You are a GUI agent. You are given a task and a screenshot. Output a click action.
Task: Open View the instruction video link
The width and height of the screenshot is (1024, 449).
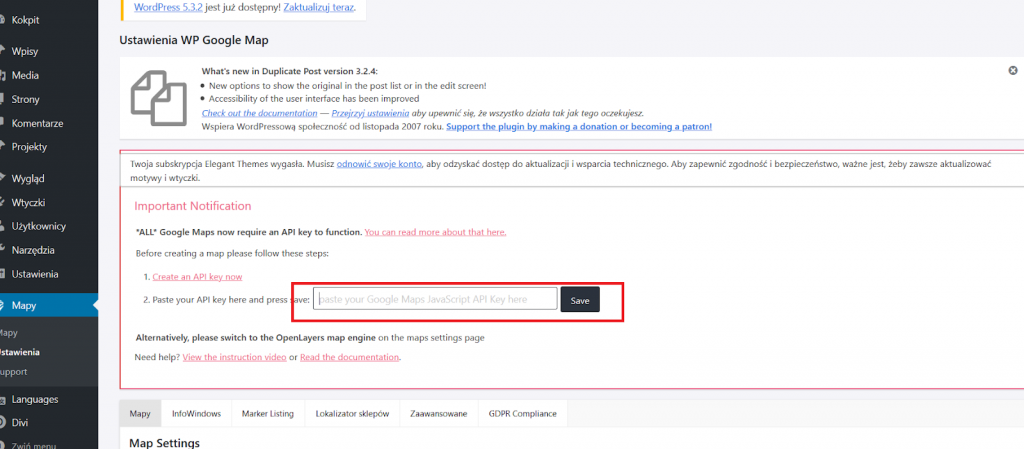234,358
